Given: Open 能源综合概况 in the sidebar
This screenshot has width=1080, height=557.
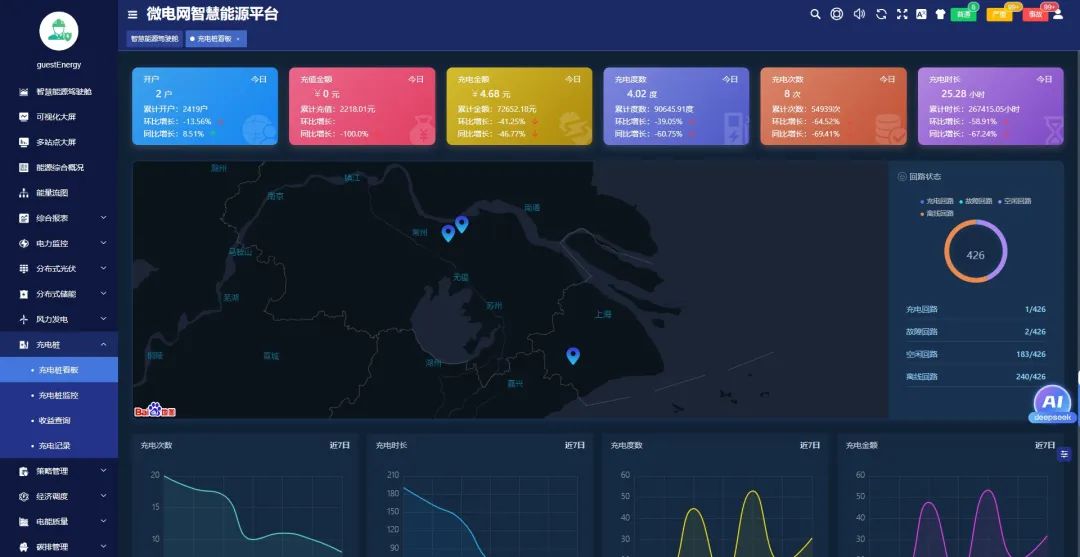Looking at the screenshot, I should click(59, 167).
